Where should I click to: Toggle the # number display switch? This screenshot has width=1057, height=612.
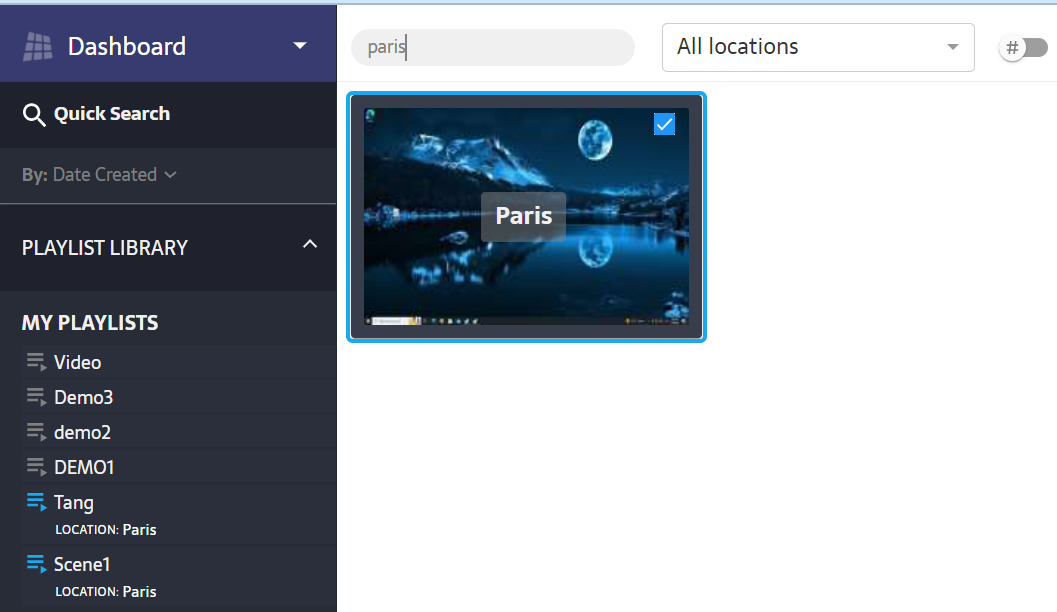[1023, 48]
